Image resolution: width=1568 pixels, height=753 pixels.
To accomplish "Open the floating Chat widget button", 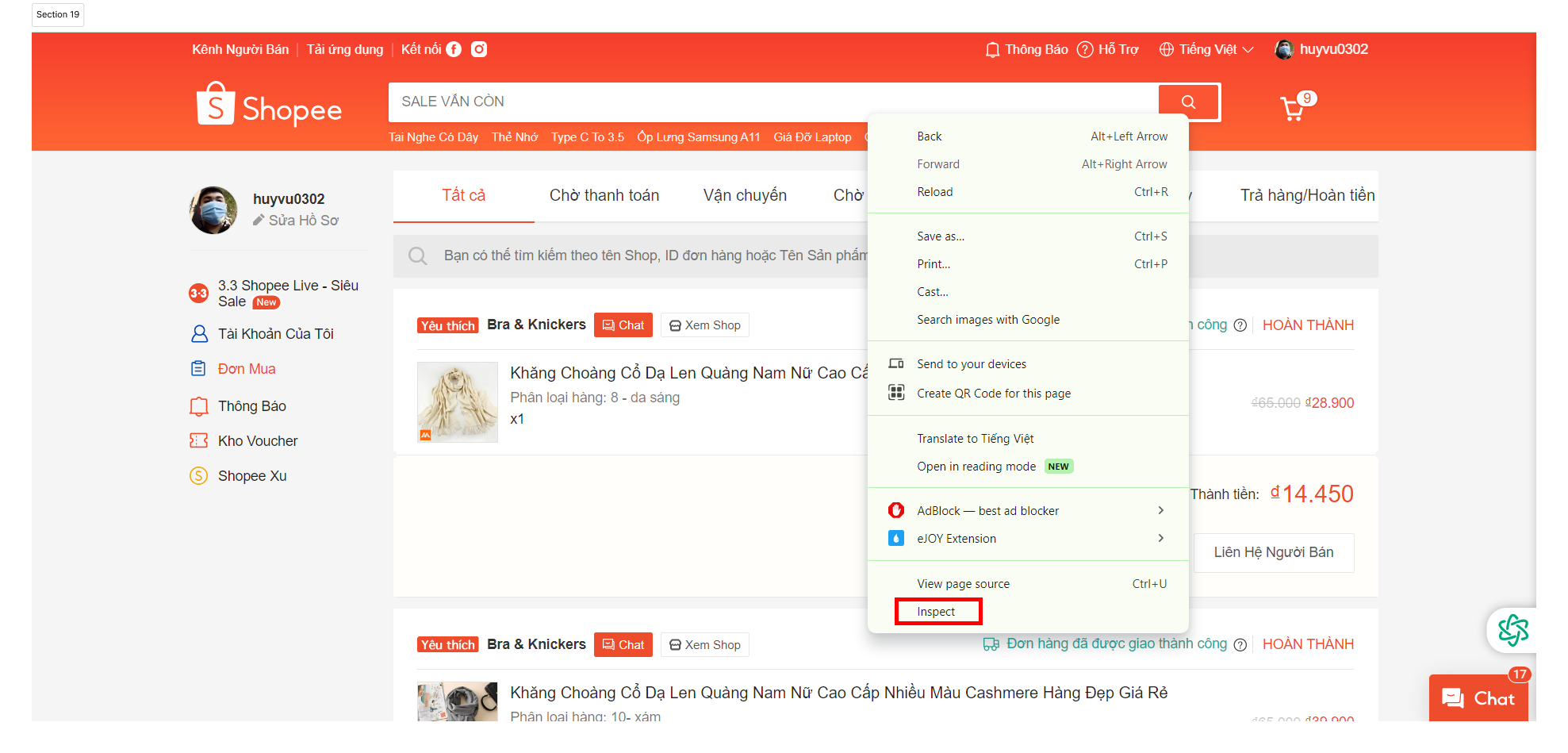I will pyautogui.click(x=1478, y=698).
